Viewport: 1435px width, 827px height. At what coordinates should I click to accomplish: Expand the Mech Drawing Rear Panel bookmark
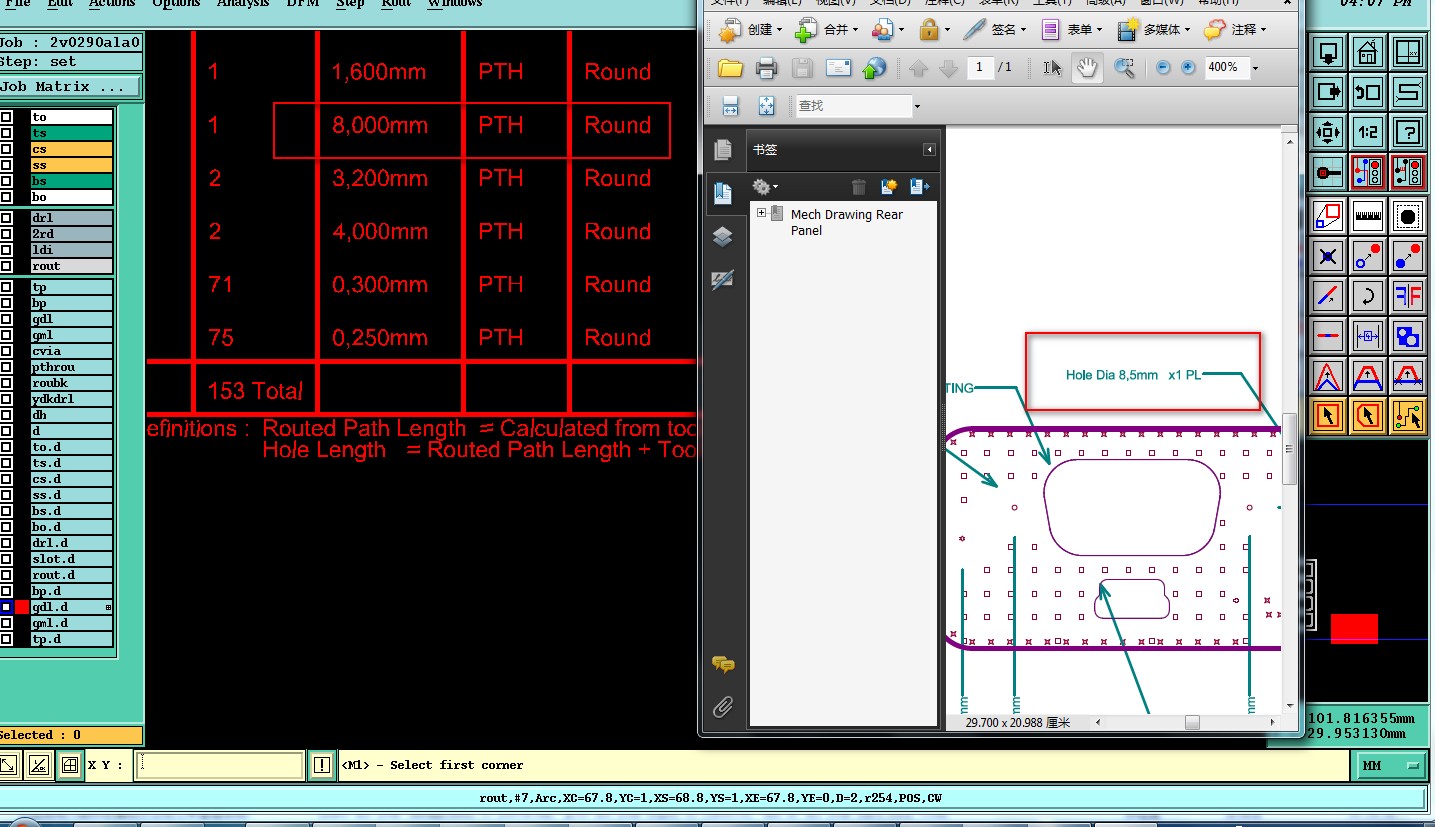coord(761,213)
